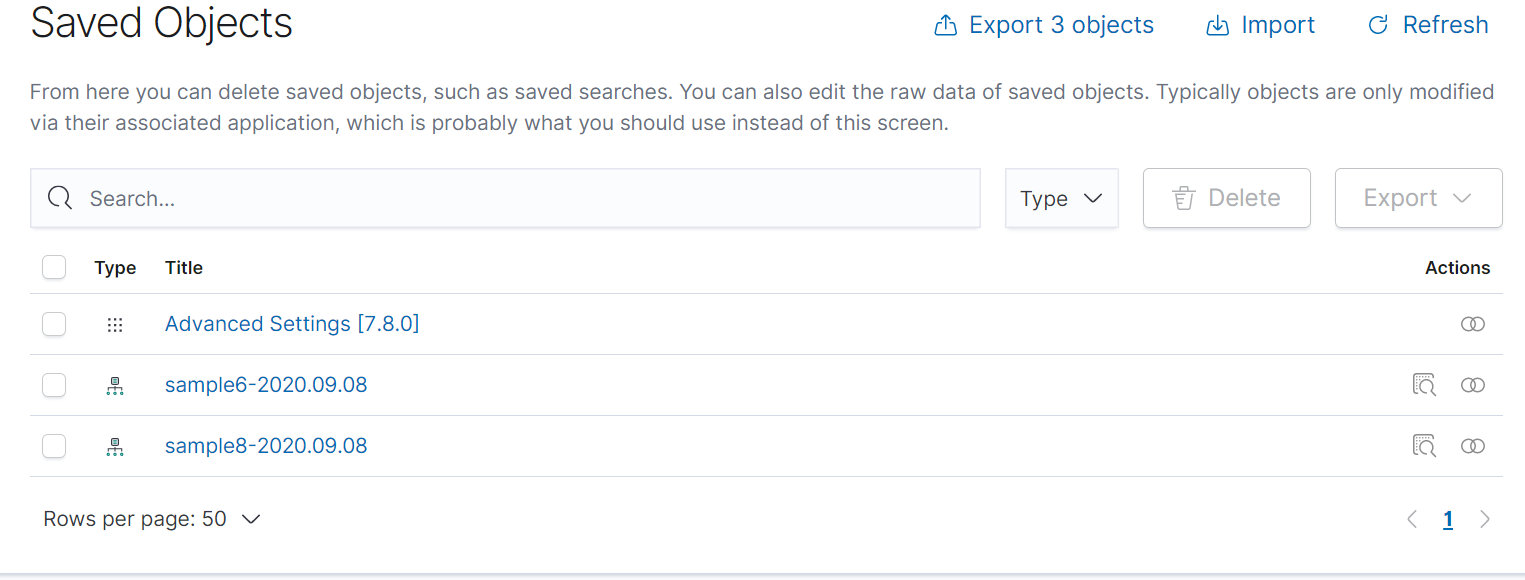The image size is (1525, 580).
Task: Click the Advanced Settings type icon
Action: (115, 325)
